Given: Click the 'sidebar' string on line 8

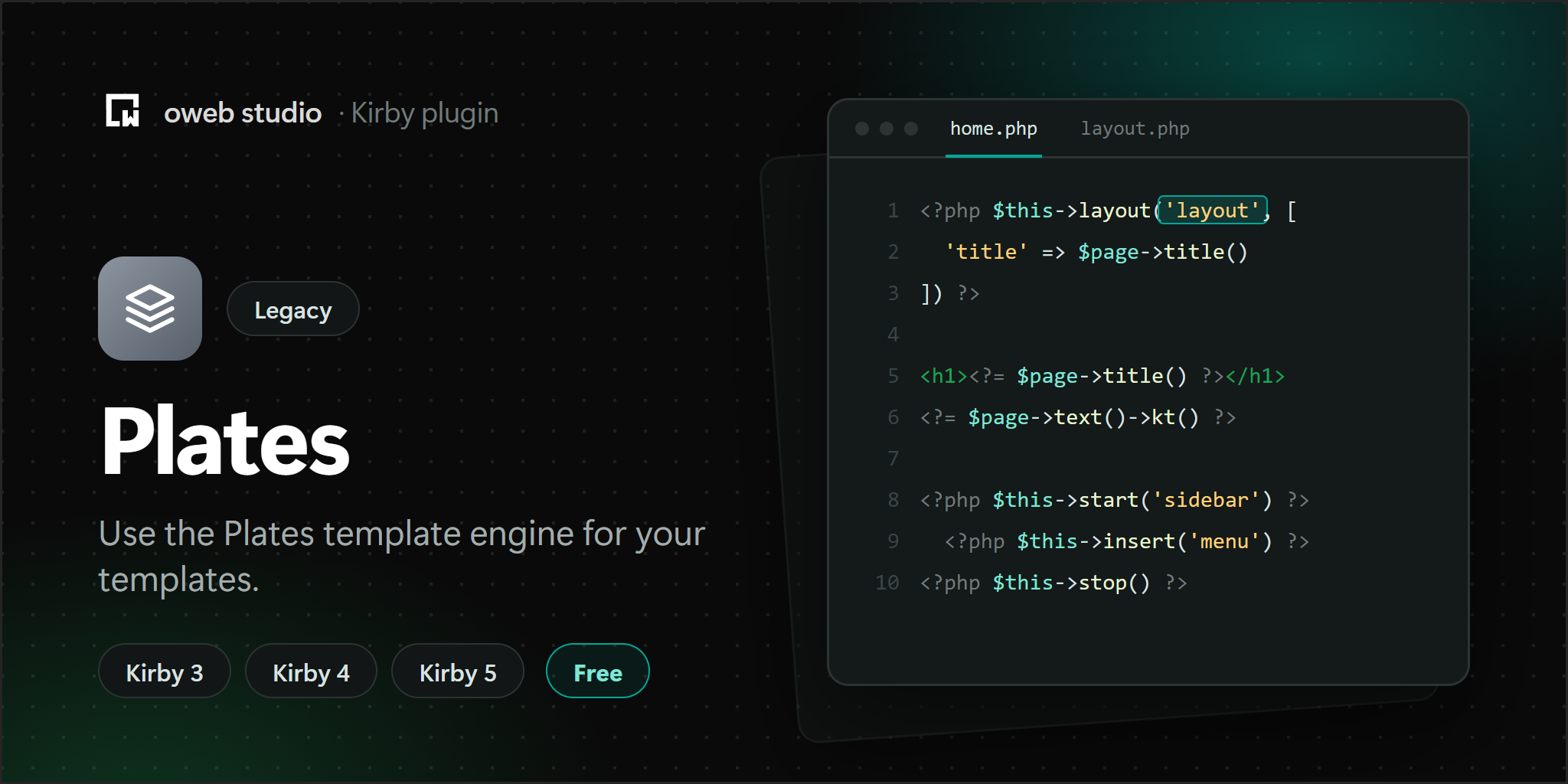Looking at the screenshot, I should 1206,500.
